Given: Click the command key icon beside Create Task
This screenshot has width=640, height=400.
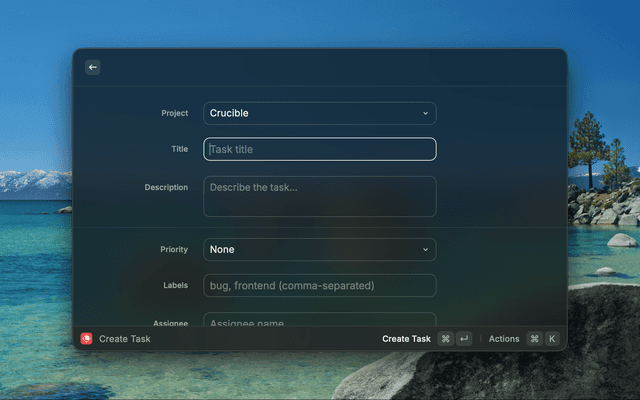Looking at the screenshot, I should point(445,339).
